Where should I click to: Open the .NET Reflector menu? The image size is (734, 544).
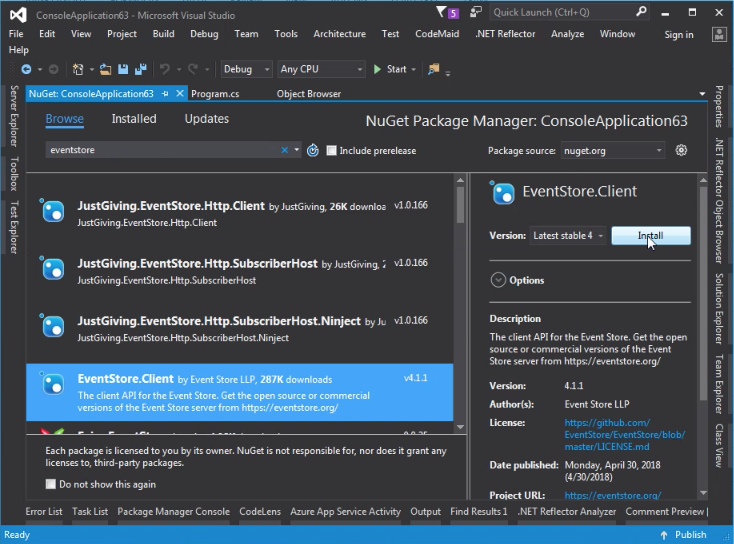click(x=505, y=34)
